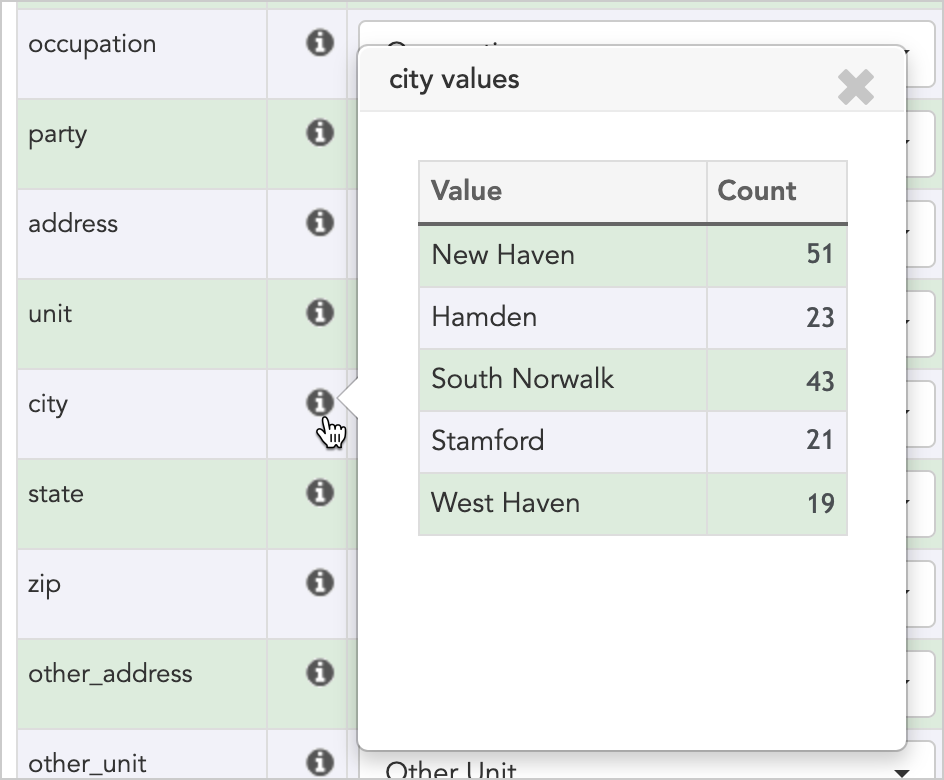The width and height of the screenshot is (944, 780).
Task: Click the info icon next to city
Action: 319,403
